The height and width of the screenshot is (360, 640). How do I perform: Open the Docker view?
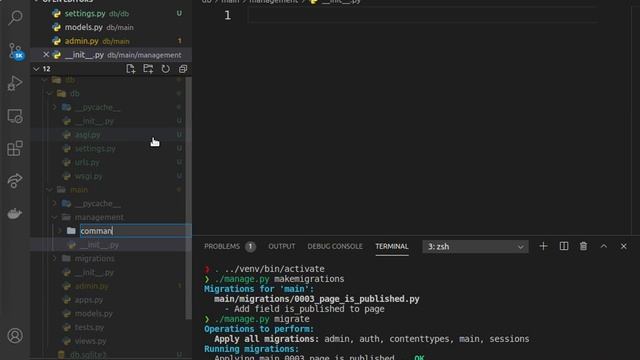15,213
